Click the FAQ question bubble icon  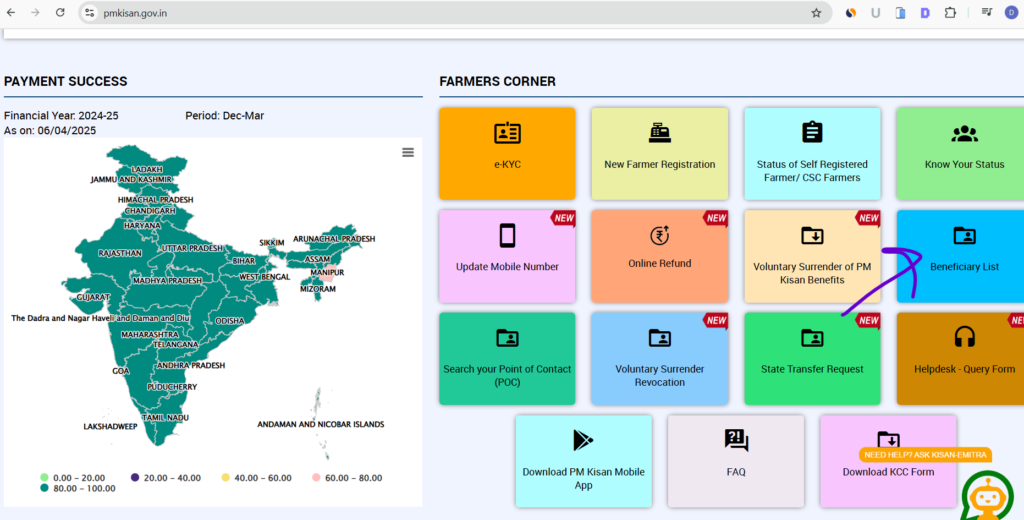(736, 440)
